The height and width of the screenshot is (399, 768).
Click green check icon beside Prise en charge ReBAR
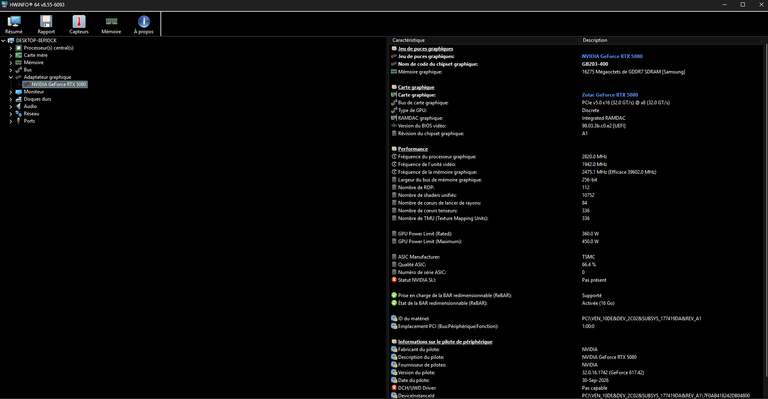pos(394,295)
